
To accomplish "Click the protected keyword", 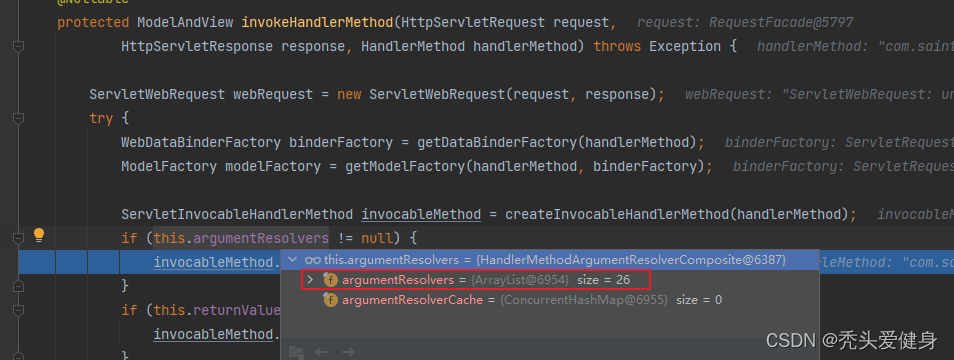I will pos(93,22).
